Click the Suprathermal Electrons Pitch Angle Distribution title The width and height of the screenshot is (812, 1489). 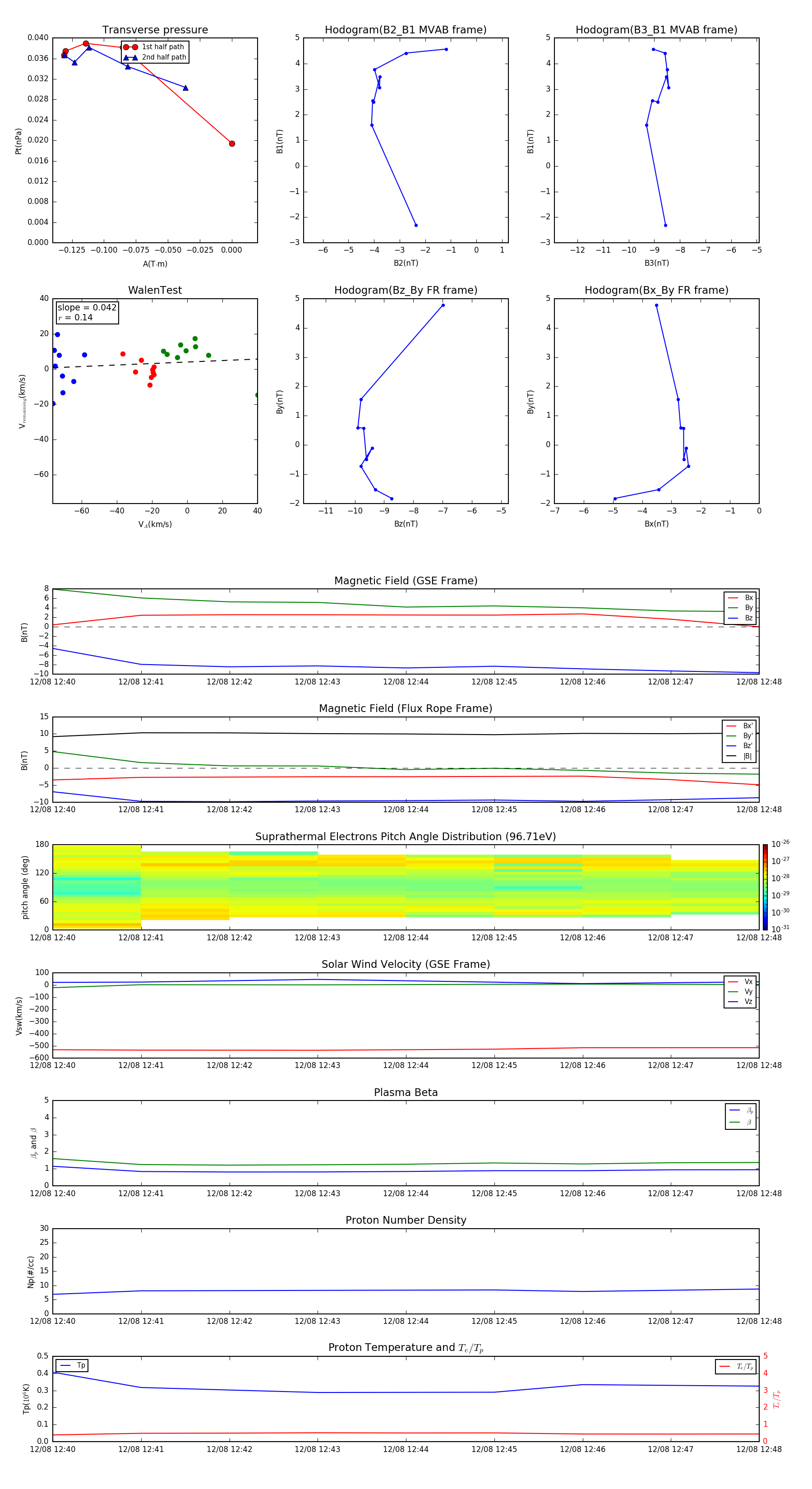coord(406,837)
